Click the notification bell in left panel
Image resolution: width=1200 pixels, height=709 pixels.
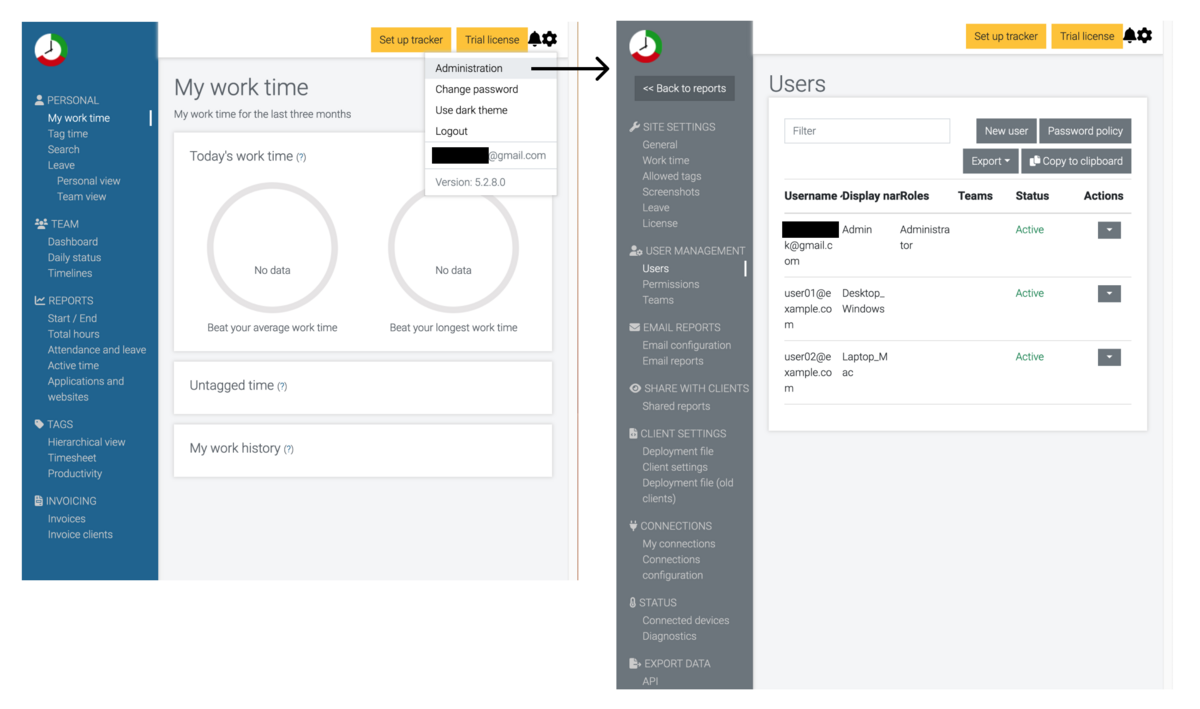[x=535, y=39]
